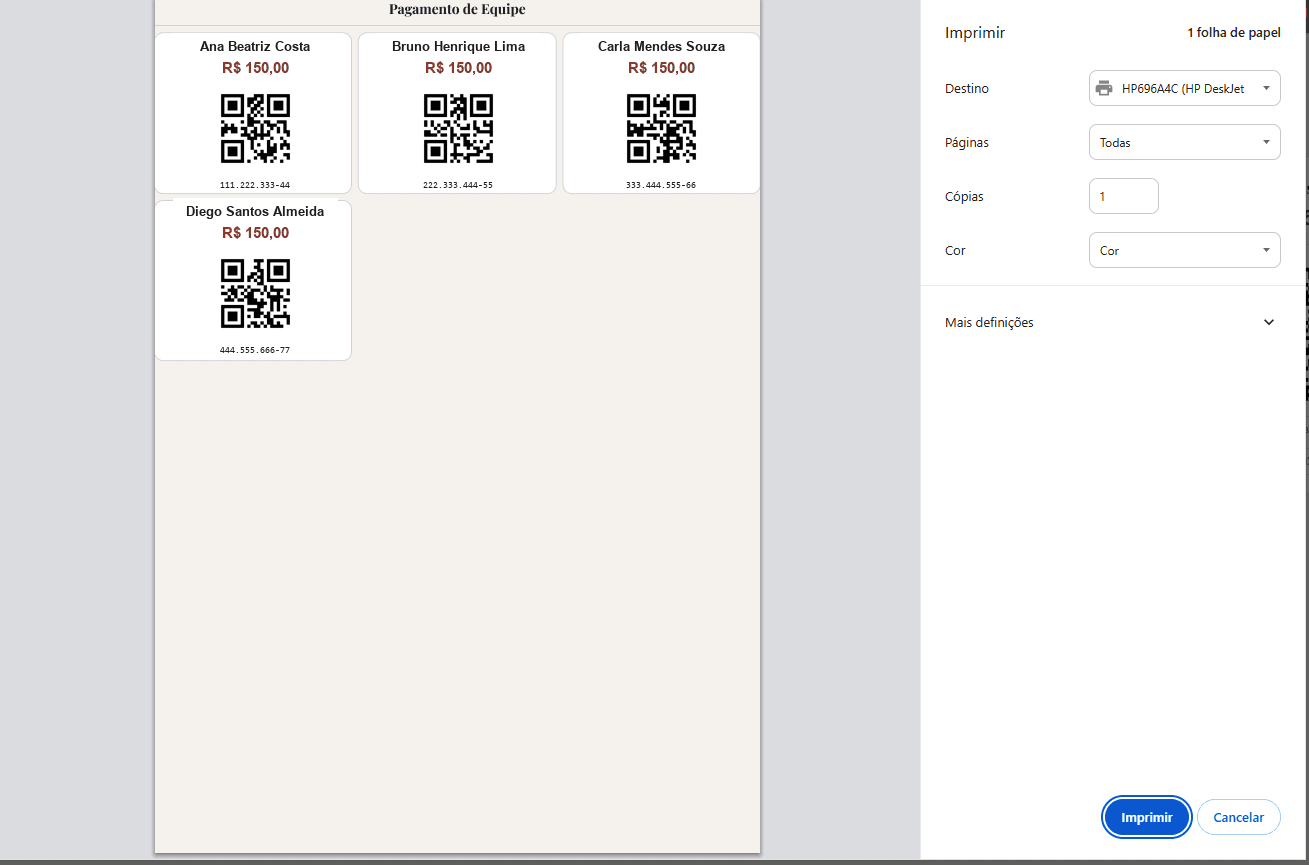The height and width of the screenshot is (865, 1309).
Task: Expand Mais definições section
Action: 1112,322
